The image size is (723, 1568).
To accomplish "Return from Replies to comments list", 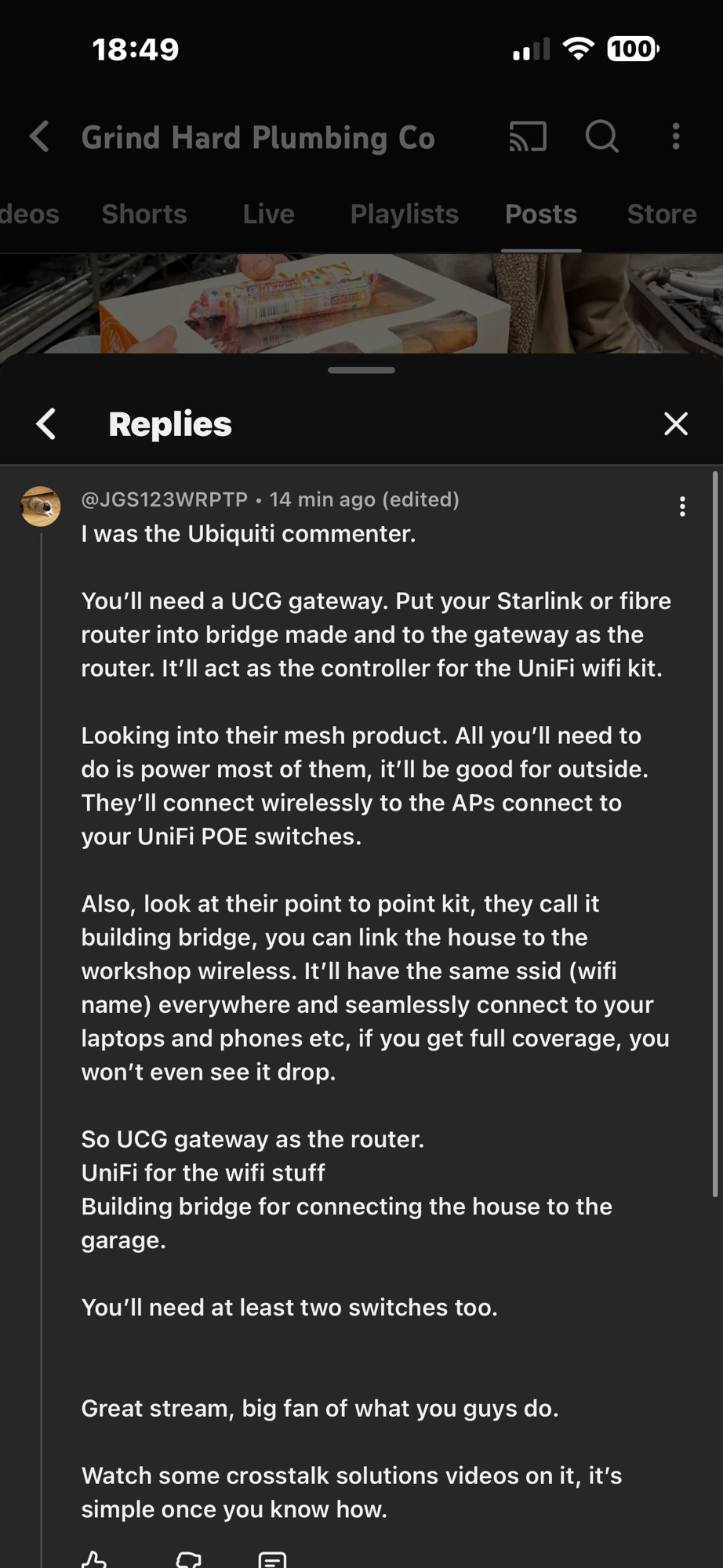I will [46, 424].
